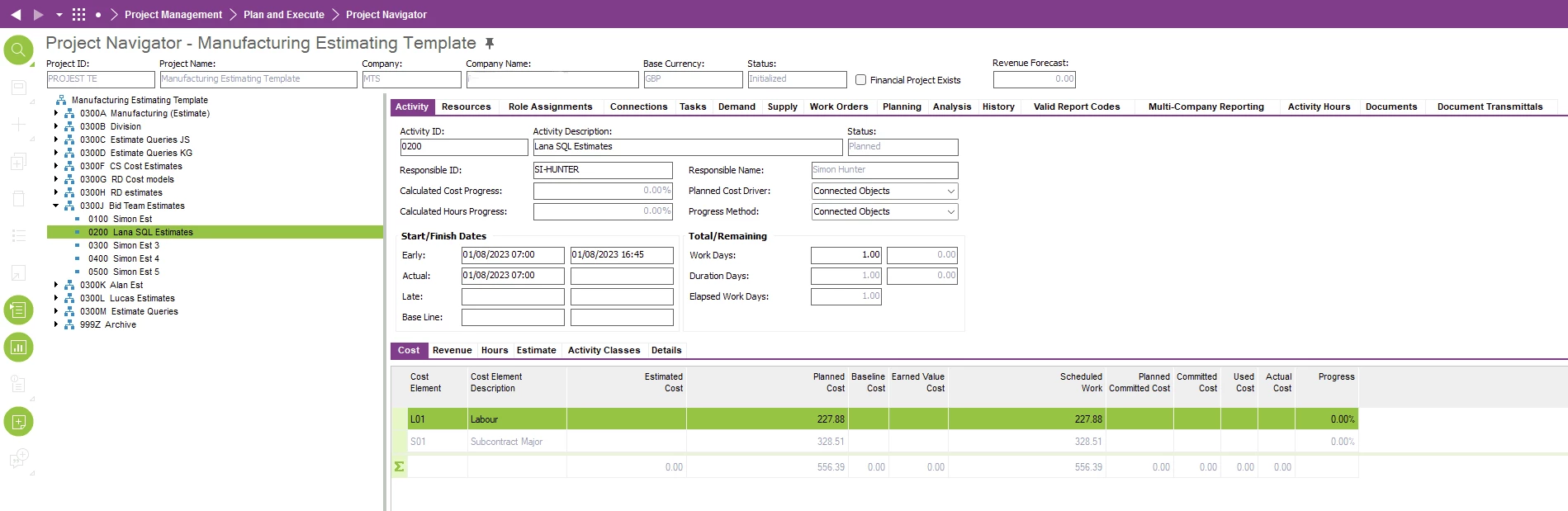Image resolution: width=1568 pixels, height=511 pixels.
Task: Open the Progress Method dropdown
Action: coord(950,212)
